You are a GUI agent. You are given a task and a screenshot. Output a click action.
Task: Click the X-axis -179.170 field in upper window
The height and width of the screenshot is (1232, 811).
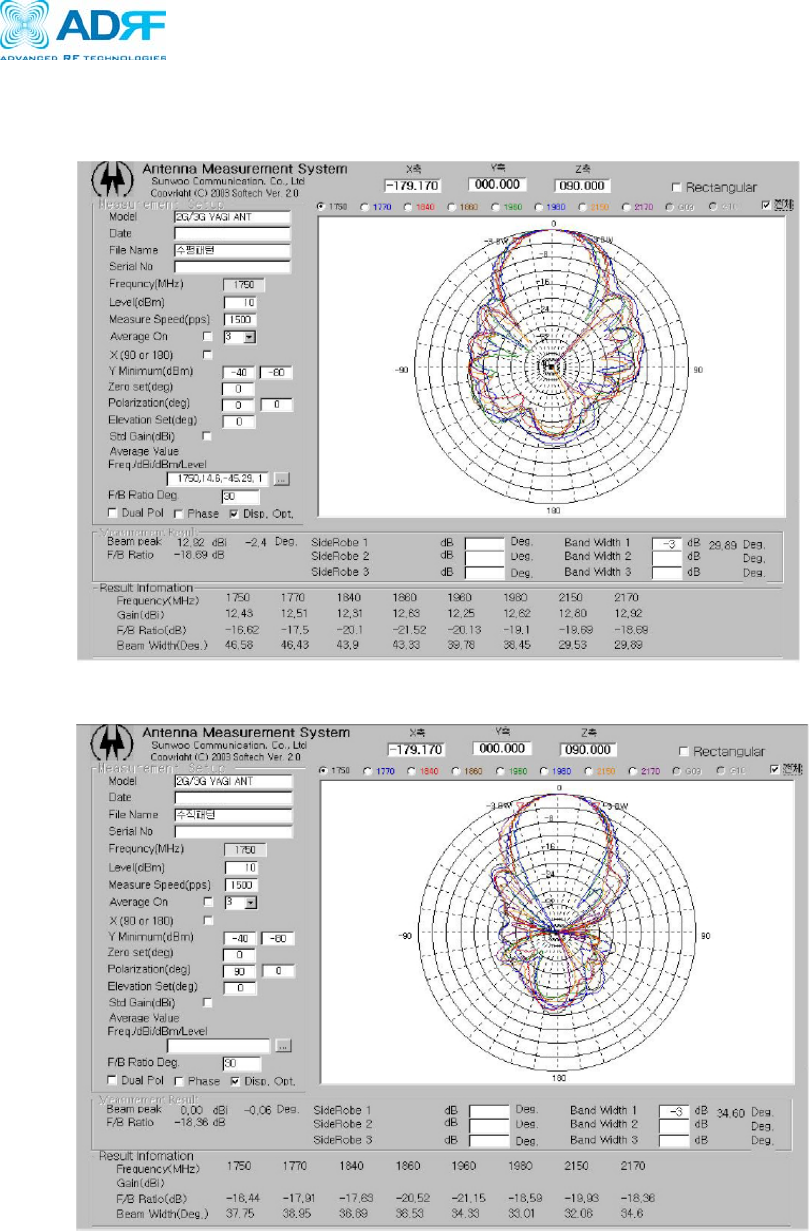[415, 186]
